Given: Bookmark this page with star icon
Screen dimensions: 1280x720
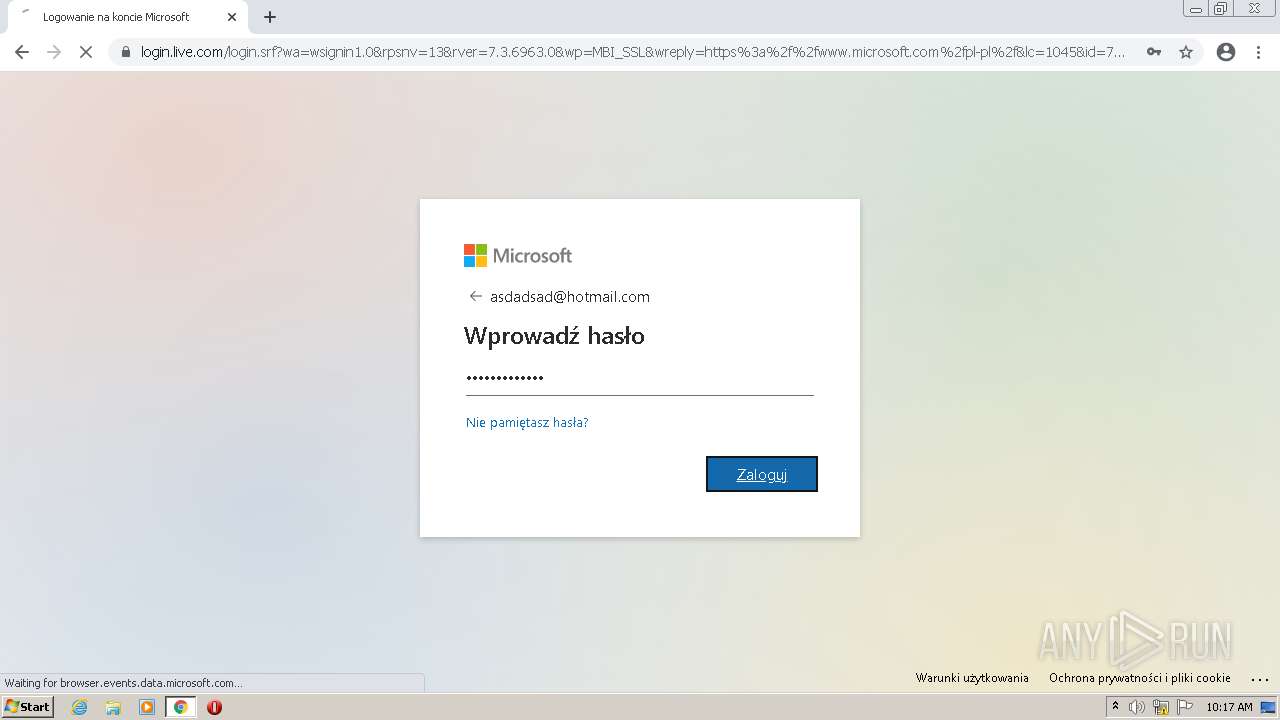Looking at the screenshot, I should [1186, 52].
